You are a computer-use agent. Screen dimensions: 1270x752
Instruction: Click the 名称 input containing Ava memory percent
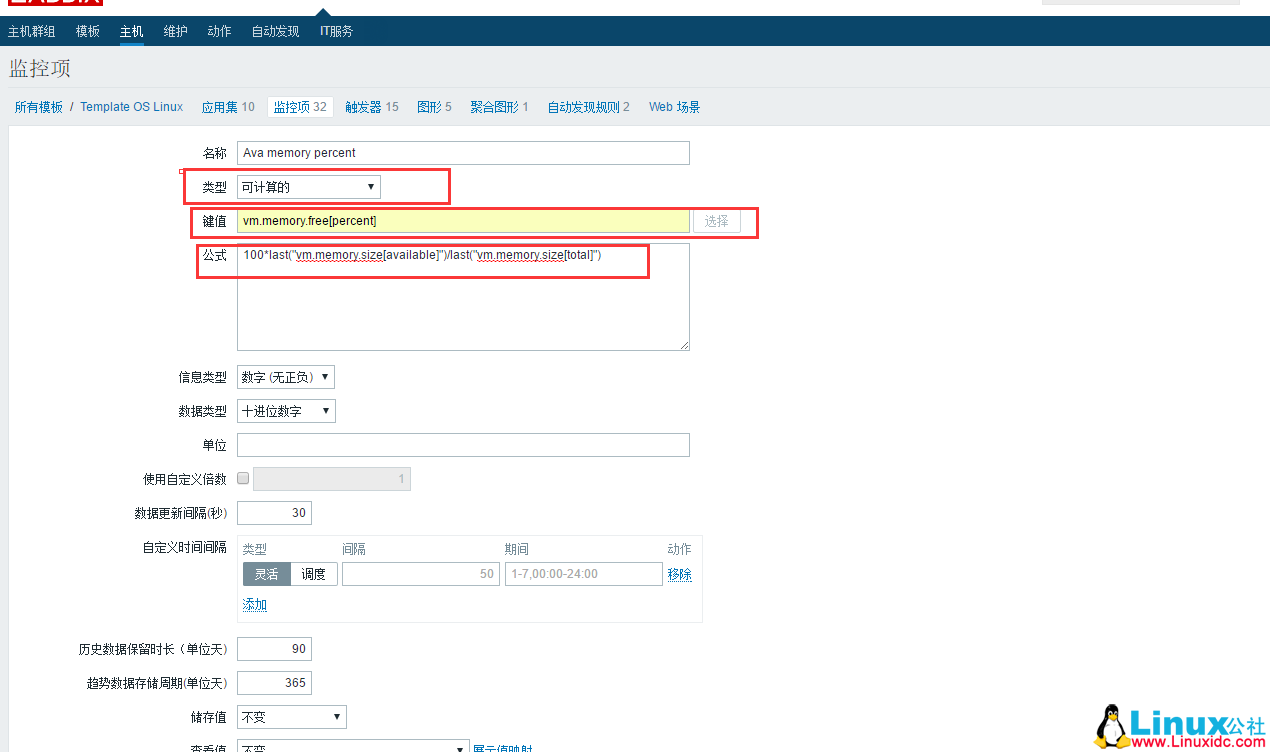[463, 152]
